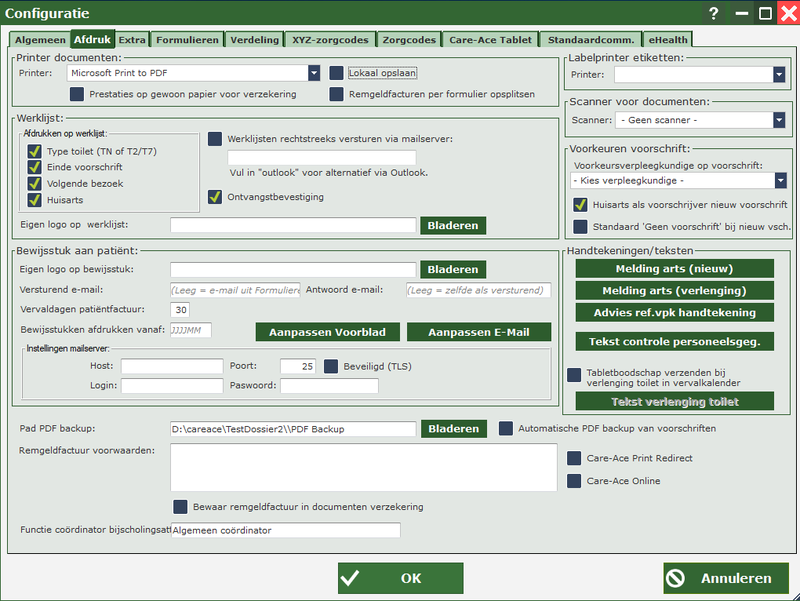Switch to the Algemeen tab
This screenshot has width=800, height=601.
click(x=40, y=40)
